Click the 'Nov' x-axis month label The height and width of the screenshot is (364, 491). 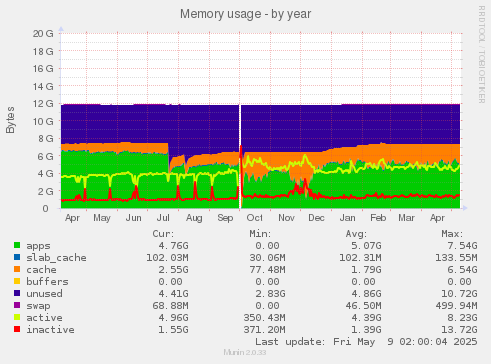[x=286, y=218]
